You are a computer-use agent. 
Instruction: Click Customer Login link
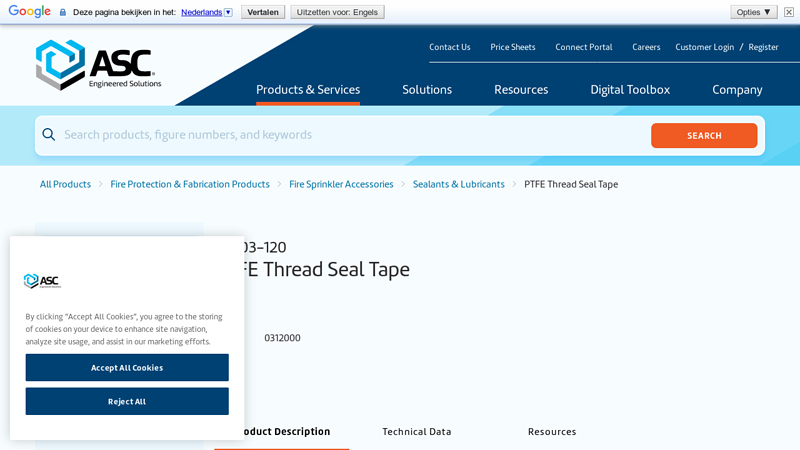705,47
